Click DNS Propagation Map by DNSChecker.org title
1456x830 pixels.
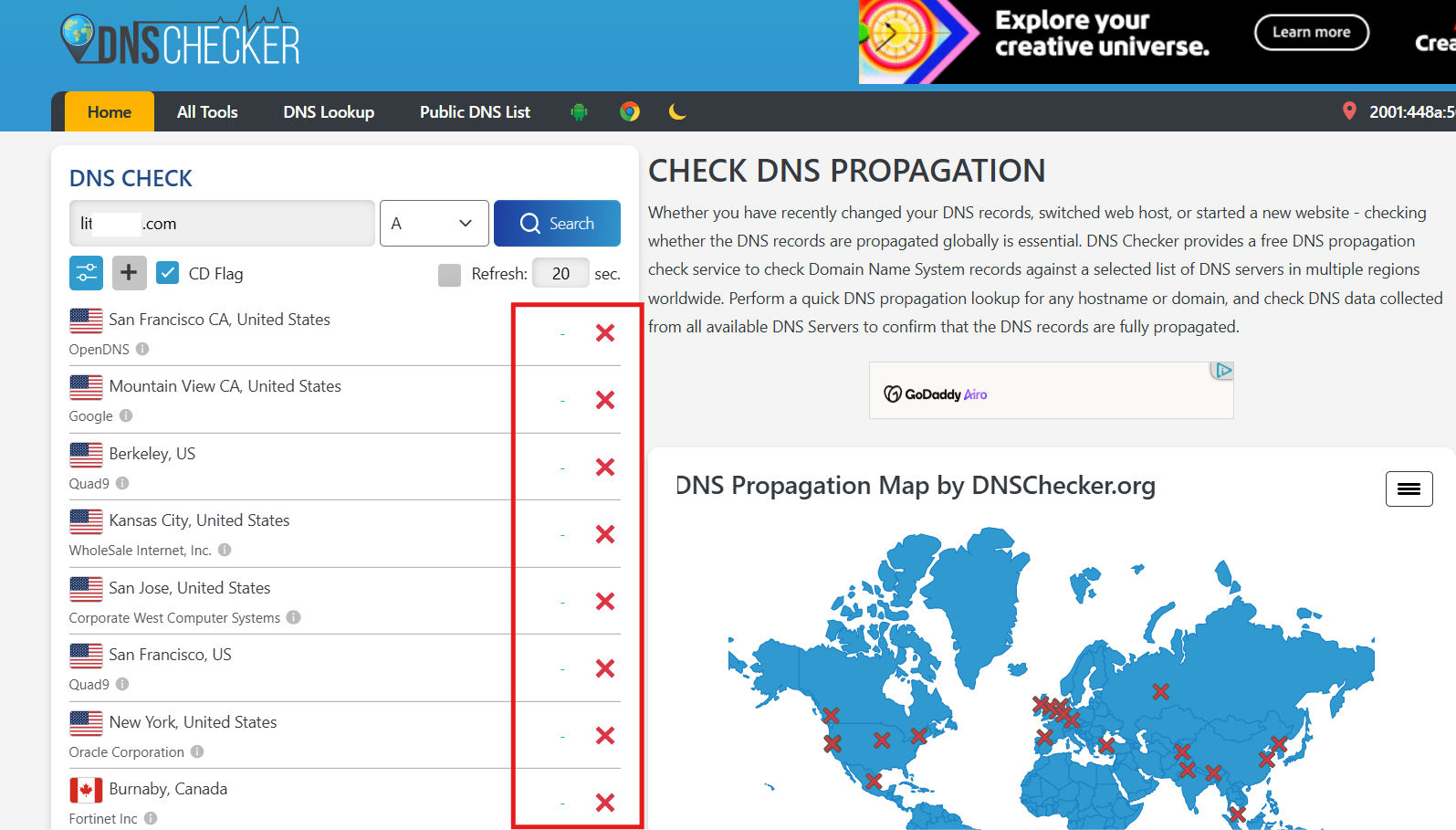coord(916,486)
